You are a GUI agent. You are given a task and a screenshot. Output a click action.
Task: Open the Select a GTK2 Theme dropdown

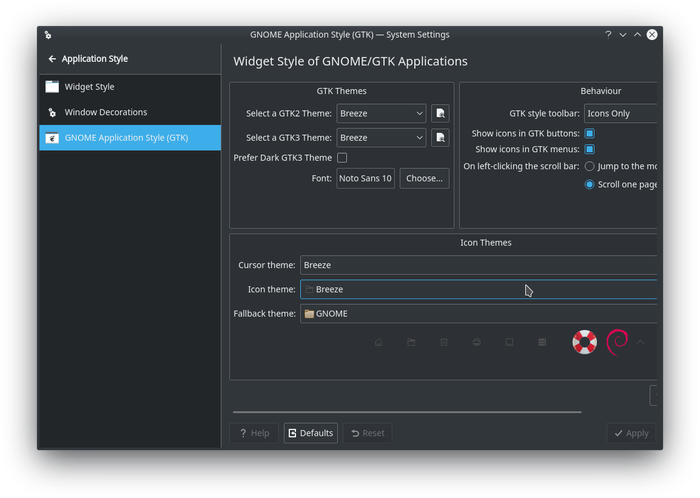[x=381, y=113]
